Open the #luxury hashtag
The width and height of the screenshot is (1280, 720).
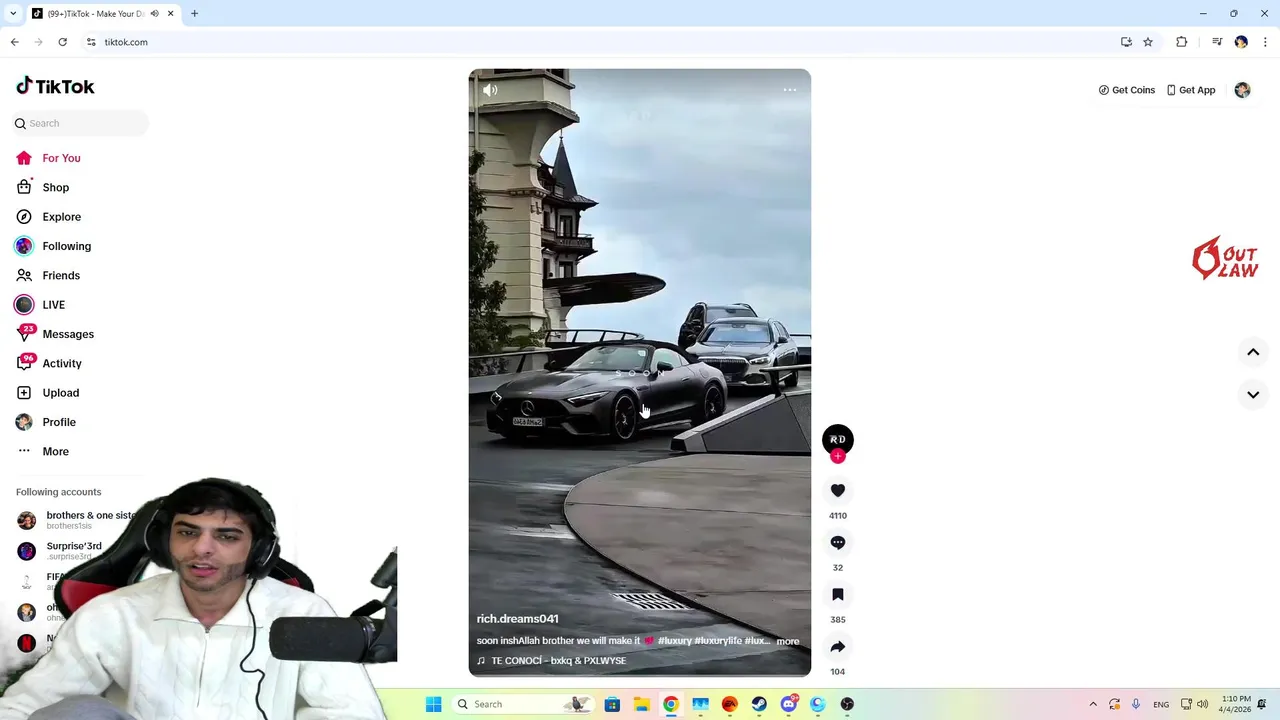pyautogui.click(x=675, y=641)
